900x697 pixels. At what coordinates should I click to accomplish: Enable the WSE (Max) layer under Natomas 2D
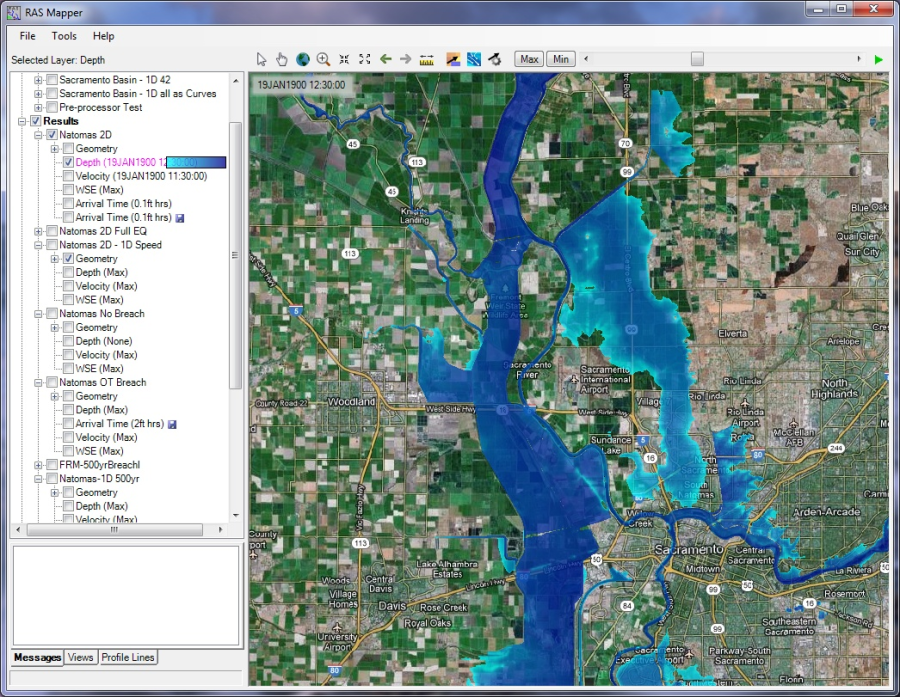[x=68, y=190]
